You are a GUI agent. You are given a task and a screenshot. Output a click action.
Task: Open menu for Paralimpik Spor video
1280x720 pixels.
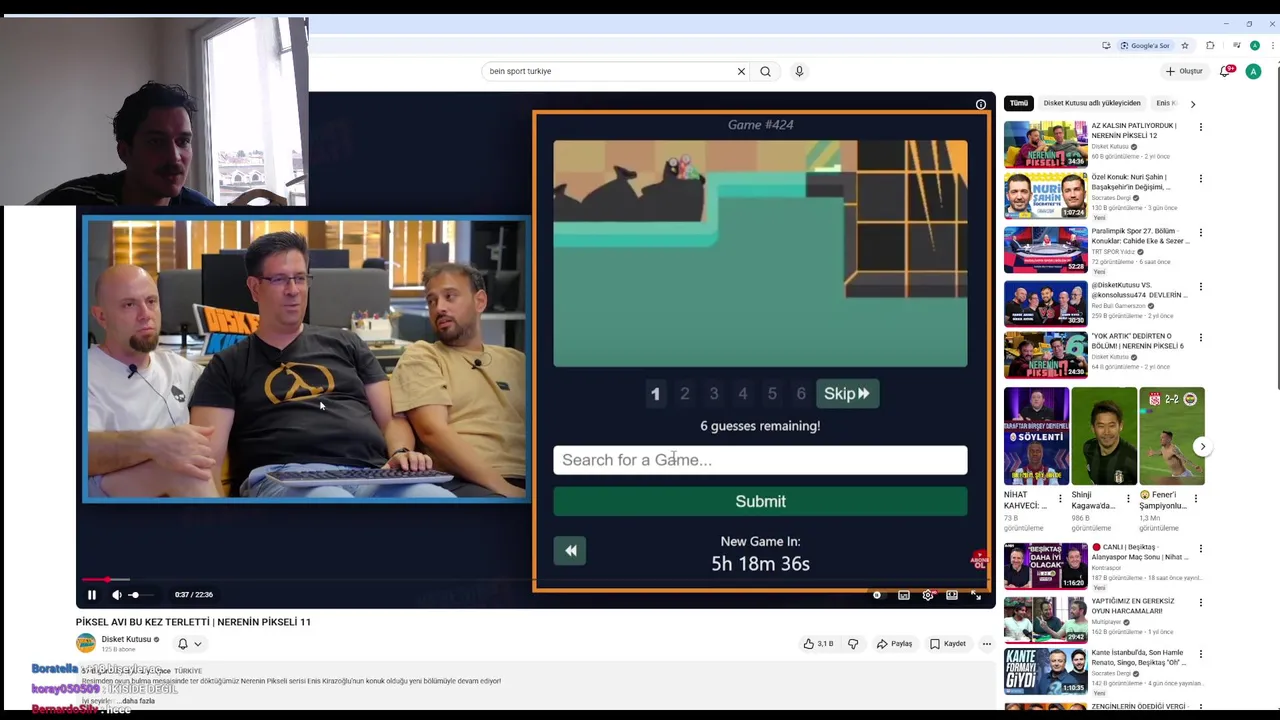pos(1200,233)
